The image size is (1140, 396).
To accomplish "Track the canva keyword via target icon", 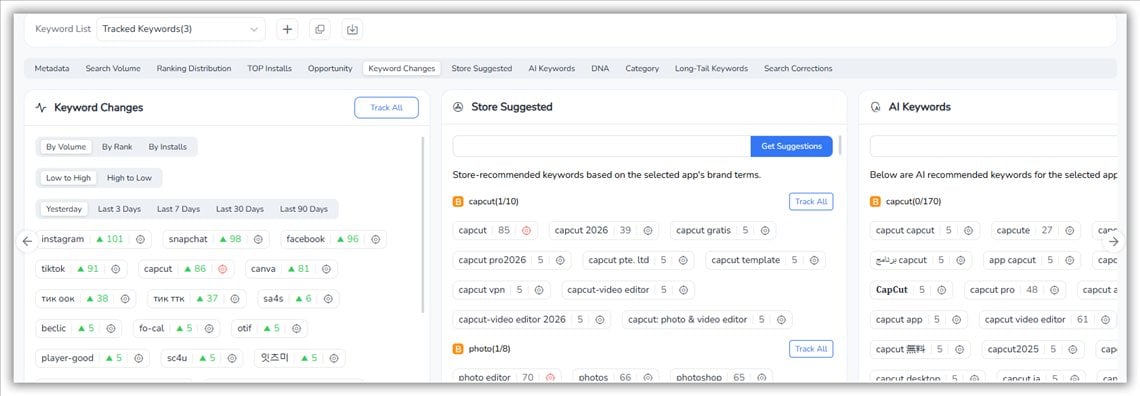I will point(326,269).
